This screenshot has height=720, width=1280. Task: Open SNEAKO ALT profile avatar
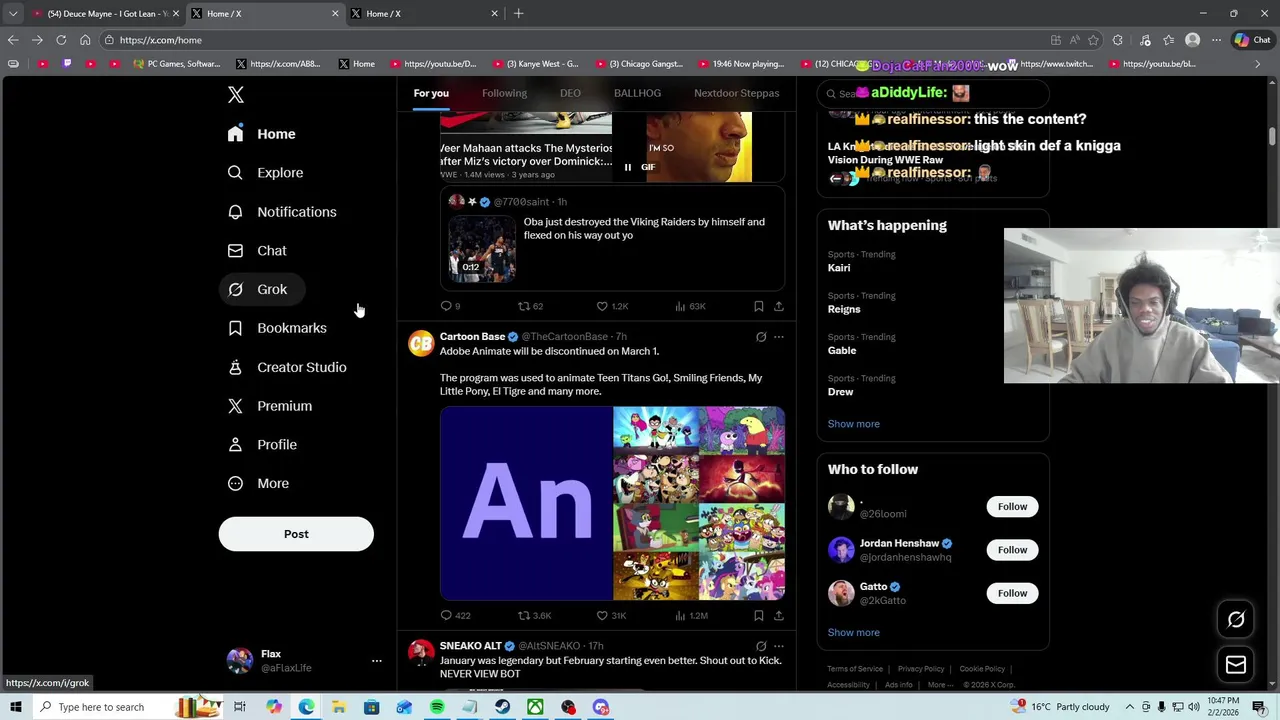[x=421, y=653]
